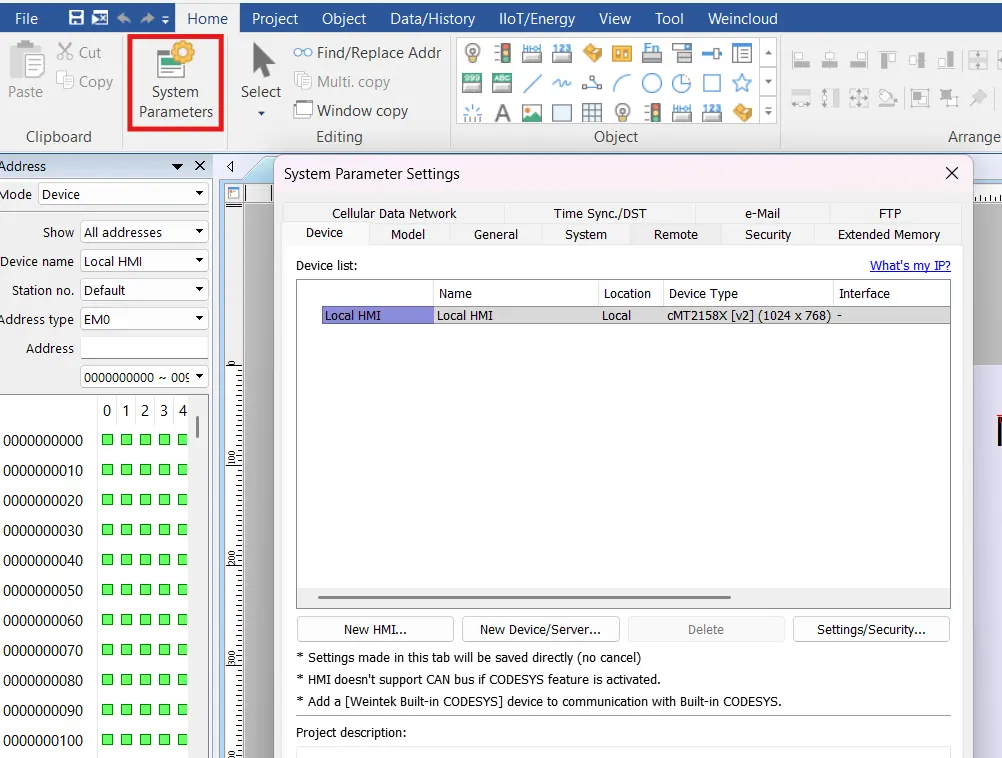Select the Function Key object tool
Image resolution: width=1002 pixels, height=758 pixels.
click(x=651, y=53)
